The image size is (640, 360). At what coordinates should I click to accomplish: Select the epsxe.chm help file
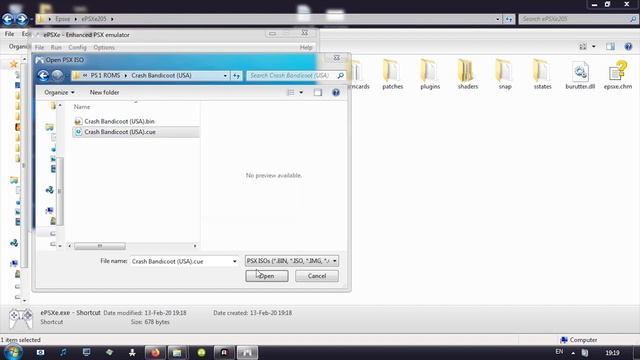(618, 75)
